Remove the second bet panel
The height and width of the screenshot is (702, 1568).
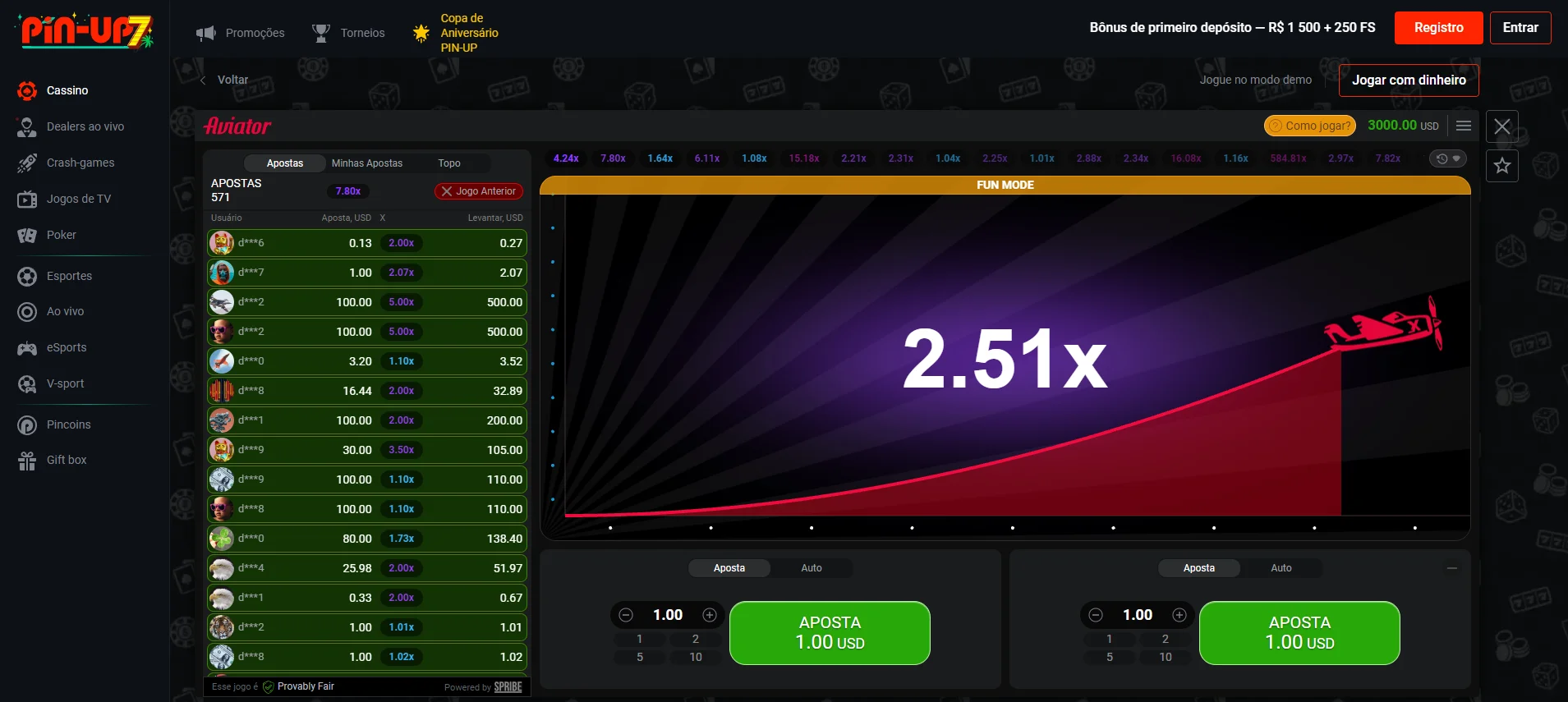[x=1452, y=568]
